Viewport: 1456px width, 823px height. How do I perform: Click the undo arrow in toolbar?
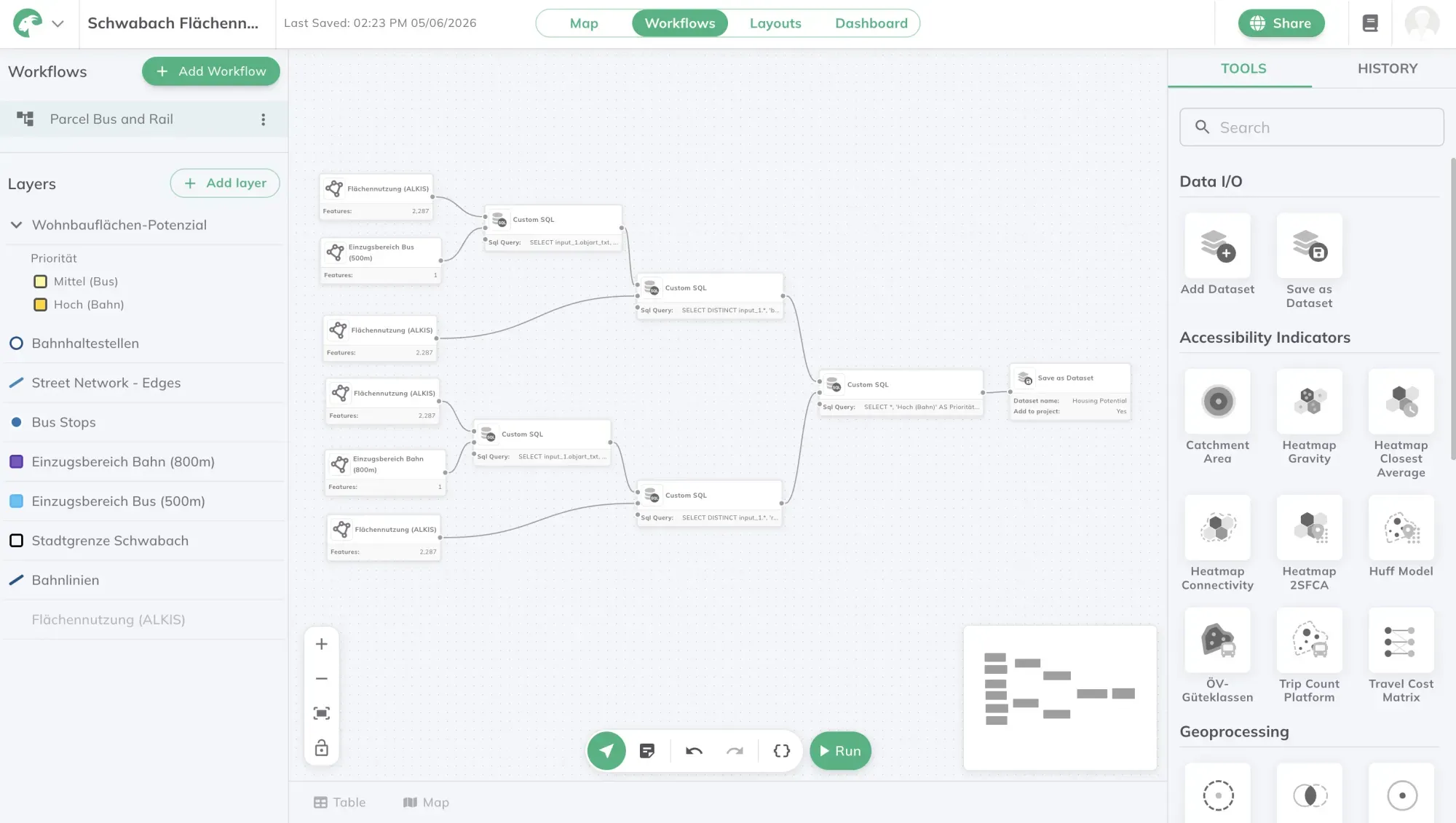694,750
